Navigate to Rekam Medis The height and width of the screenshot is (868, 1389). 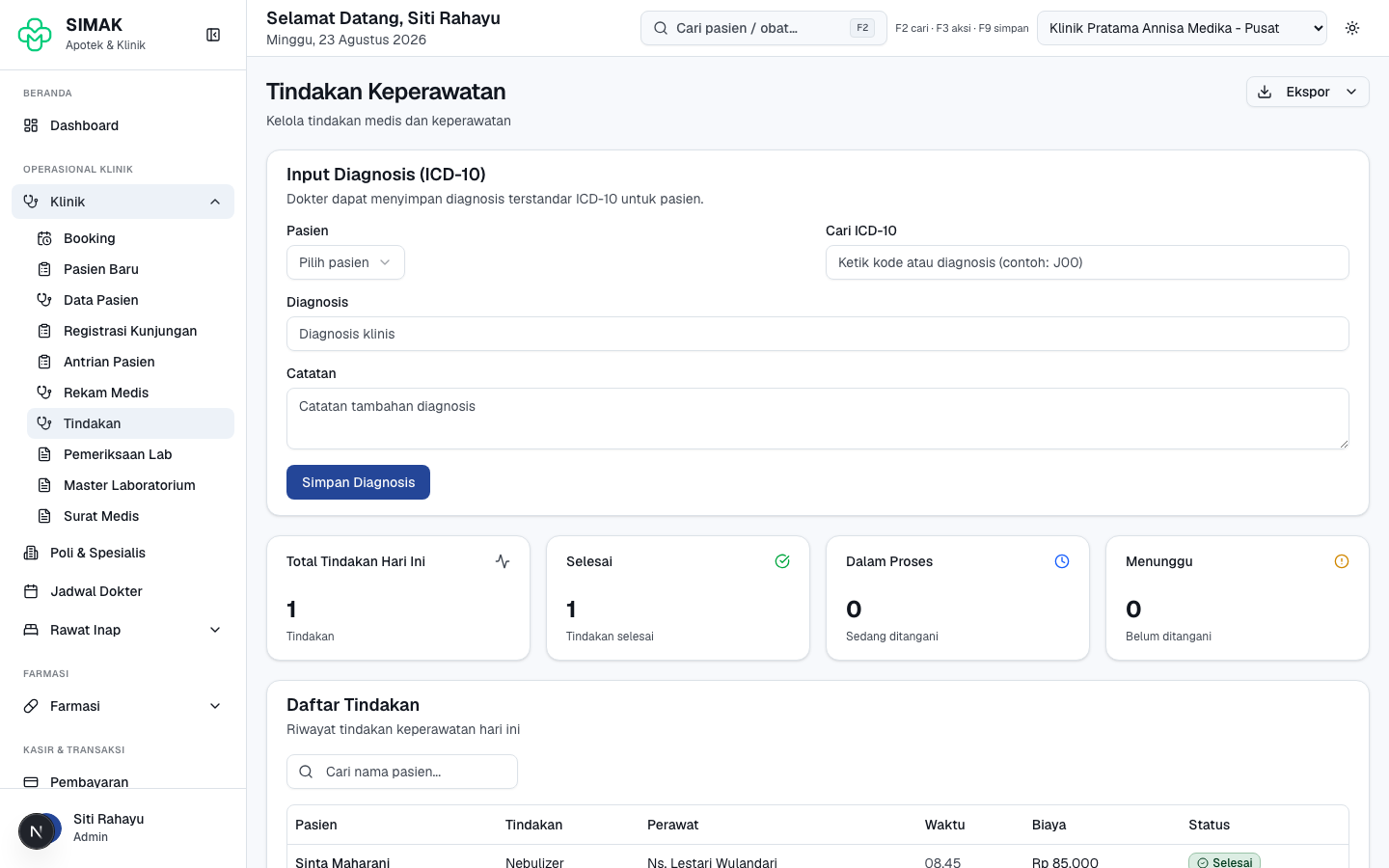coord(130,393)
